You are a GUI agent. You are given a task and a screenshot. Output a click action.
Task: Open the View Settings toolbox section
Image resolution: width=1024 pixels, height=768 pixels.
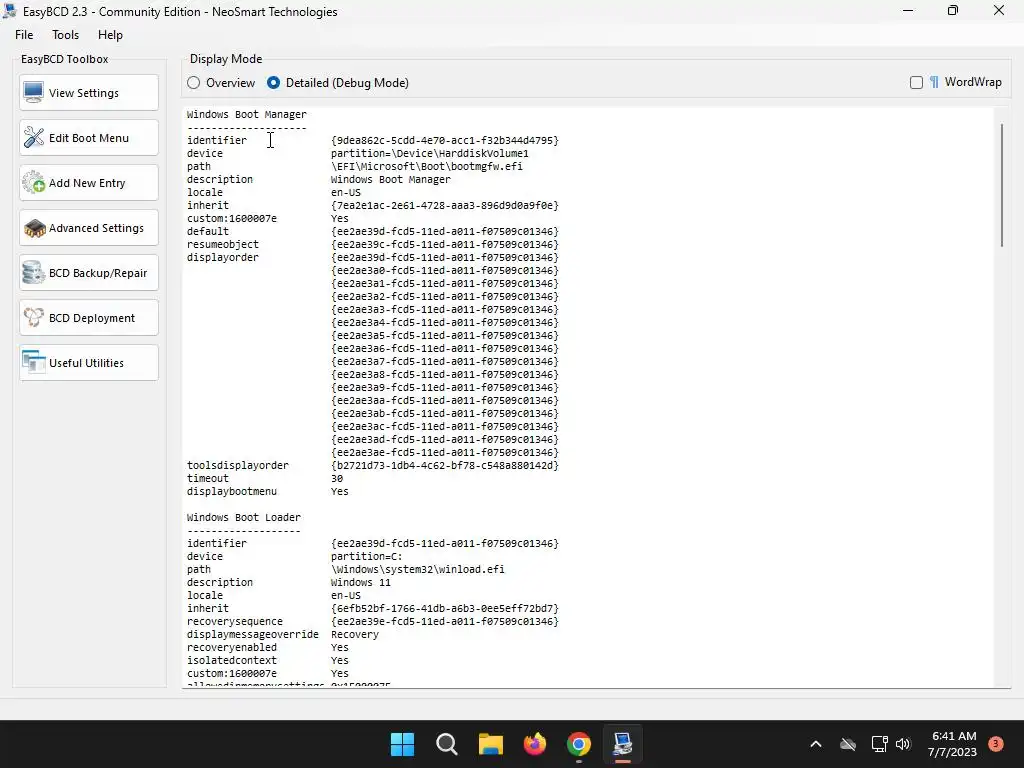tap(89, 93)
